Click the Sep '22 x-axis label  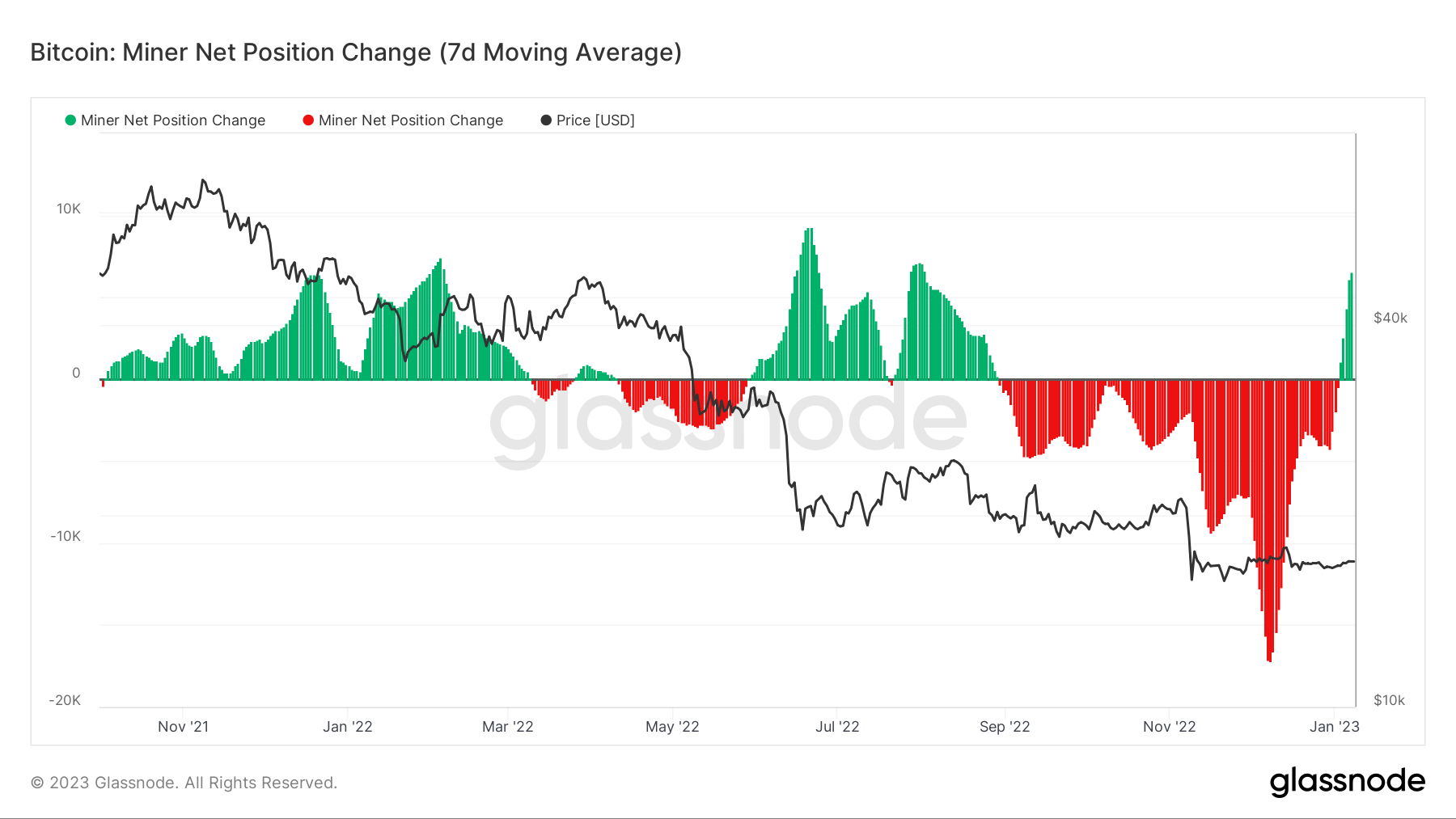coord(1005,727)
